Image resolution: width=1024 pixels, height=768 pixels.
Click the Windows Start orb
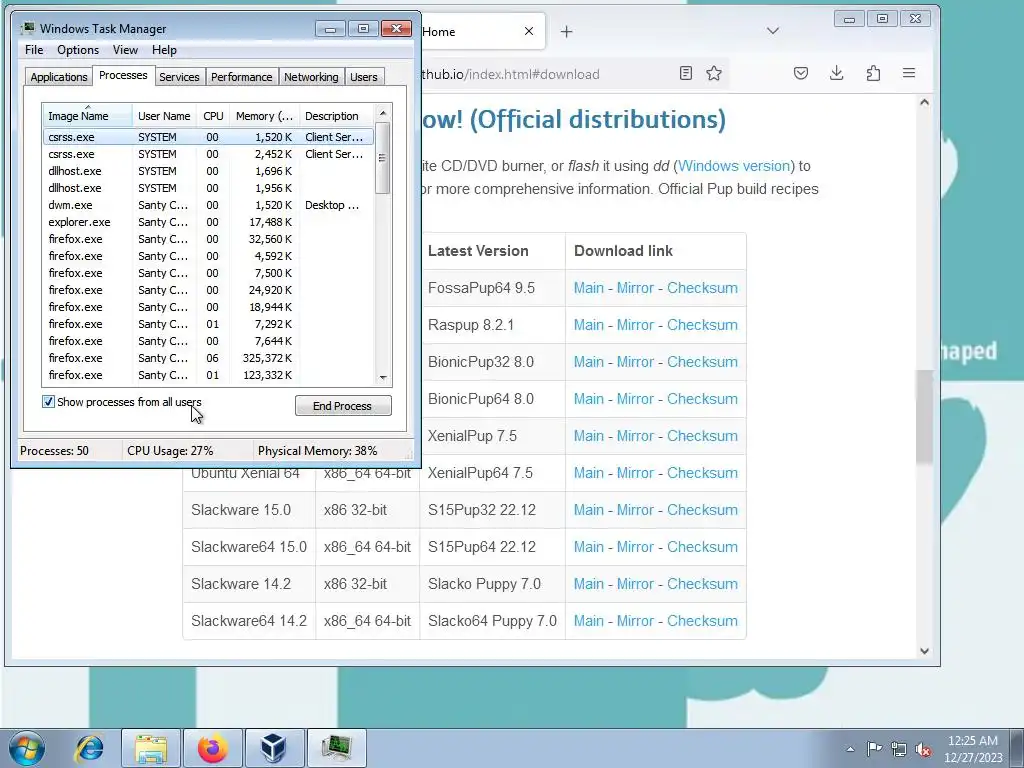tap(27, 748)
